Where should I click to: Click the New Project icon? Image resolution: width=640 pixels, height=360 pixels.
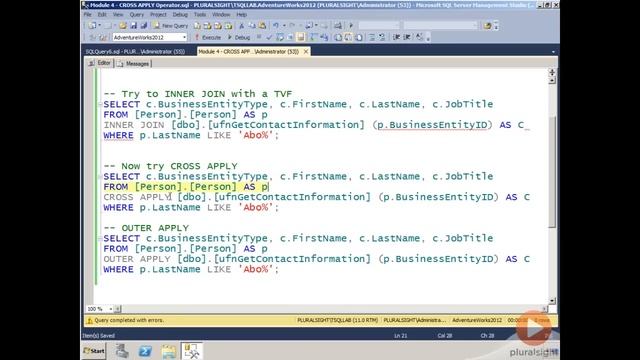(x=93, y=26)
